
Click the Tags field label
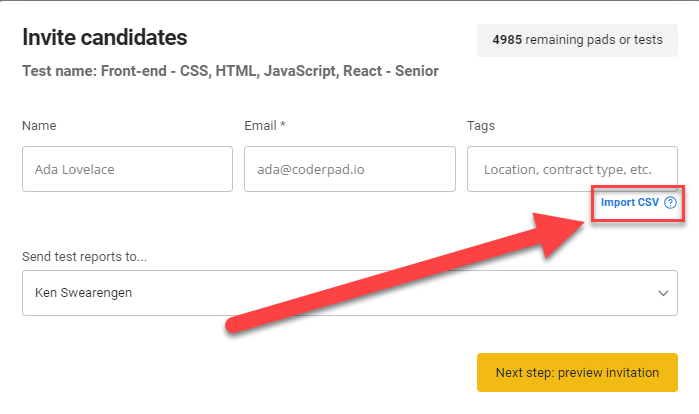pos(481,126)
